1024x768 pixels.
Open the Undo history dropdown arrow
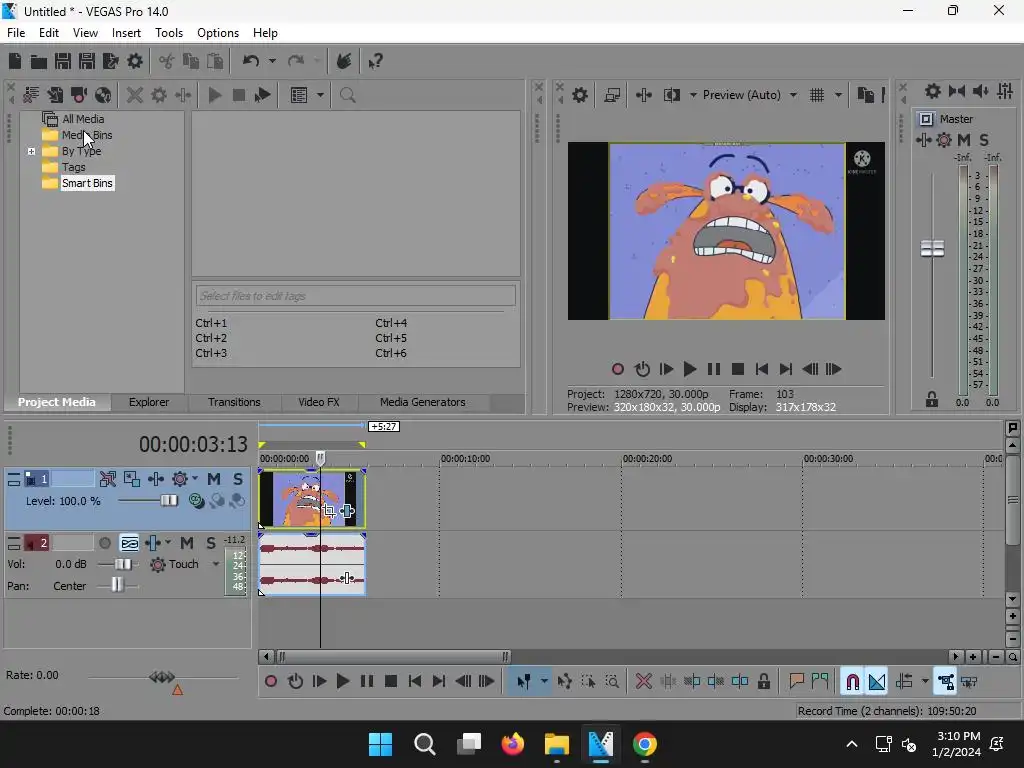(x=272, y=61)
